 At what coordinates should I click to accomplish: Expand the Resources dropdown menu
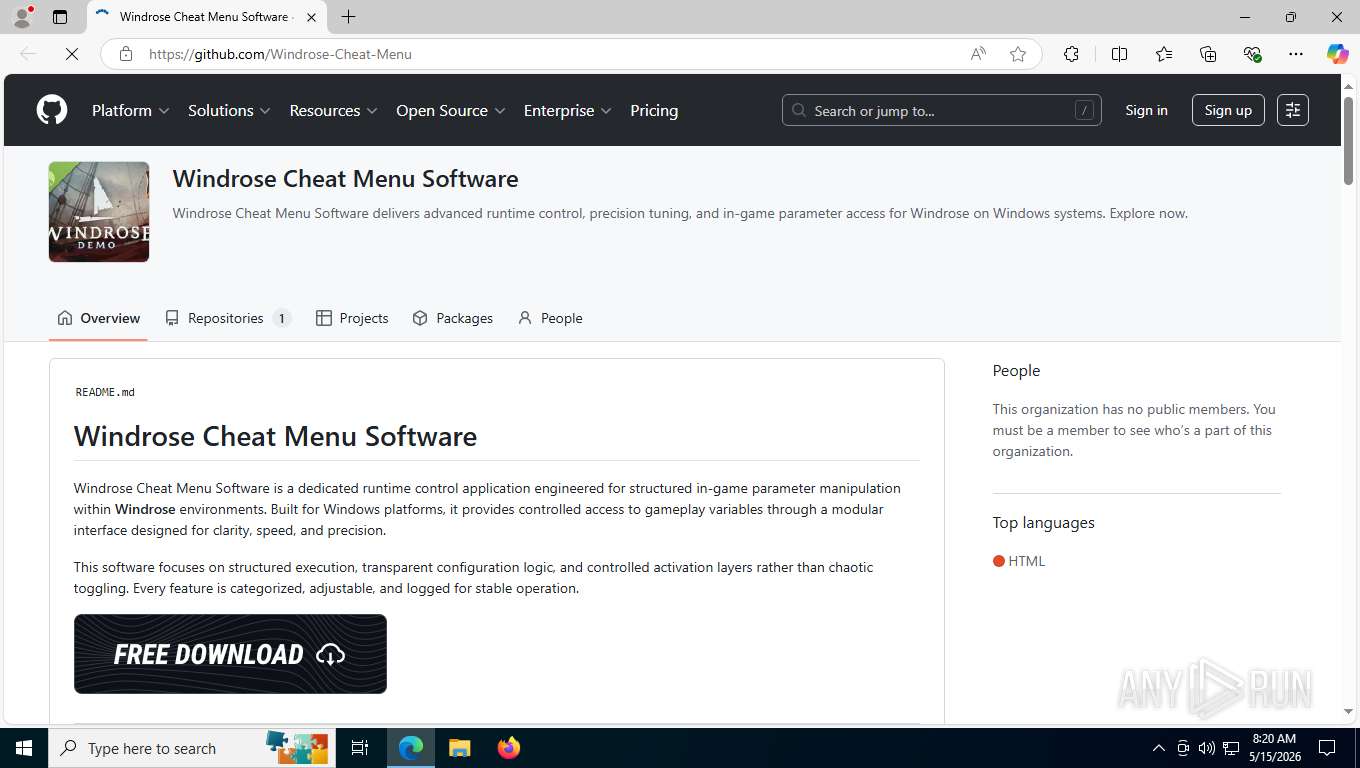point(333,110)
